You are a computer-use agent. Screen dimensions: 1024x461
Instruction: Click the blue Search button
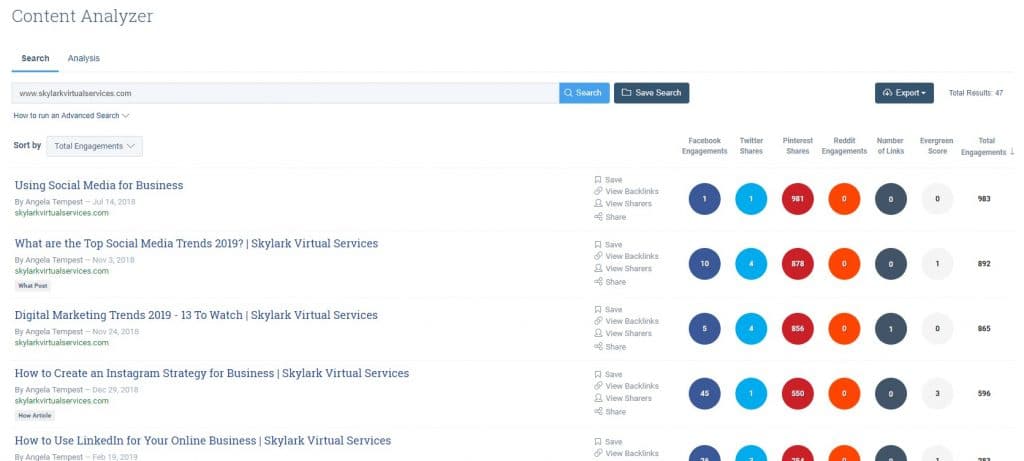coord(584,93)
